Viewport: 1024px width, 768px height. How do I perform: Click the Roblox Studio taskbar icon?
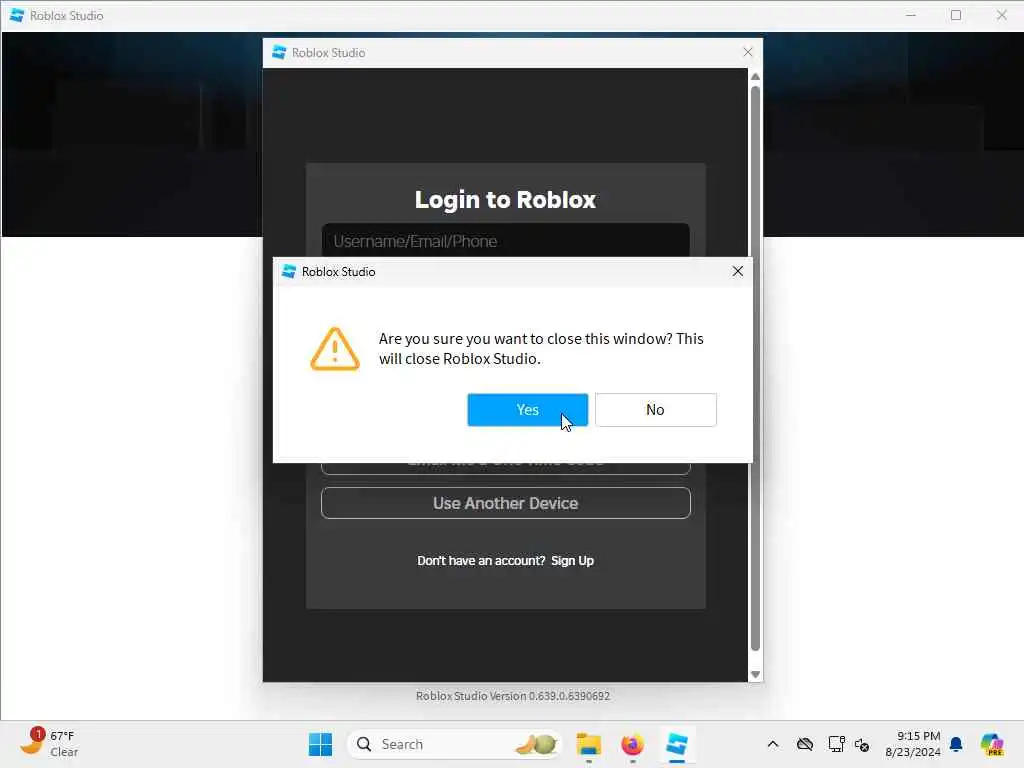(x=677, y=744)
